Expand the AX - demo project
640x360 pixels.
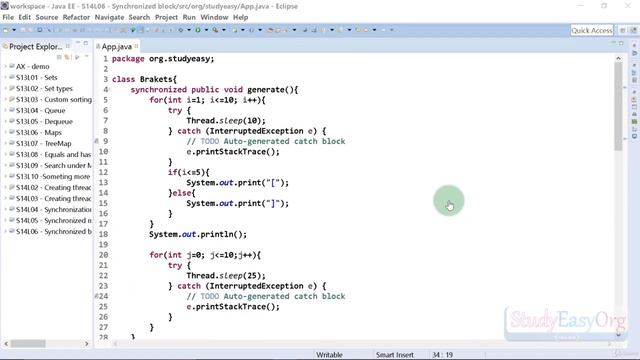[x=6, y=66]
